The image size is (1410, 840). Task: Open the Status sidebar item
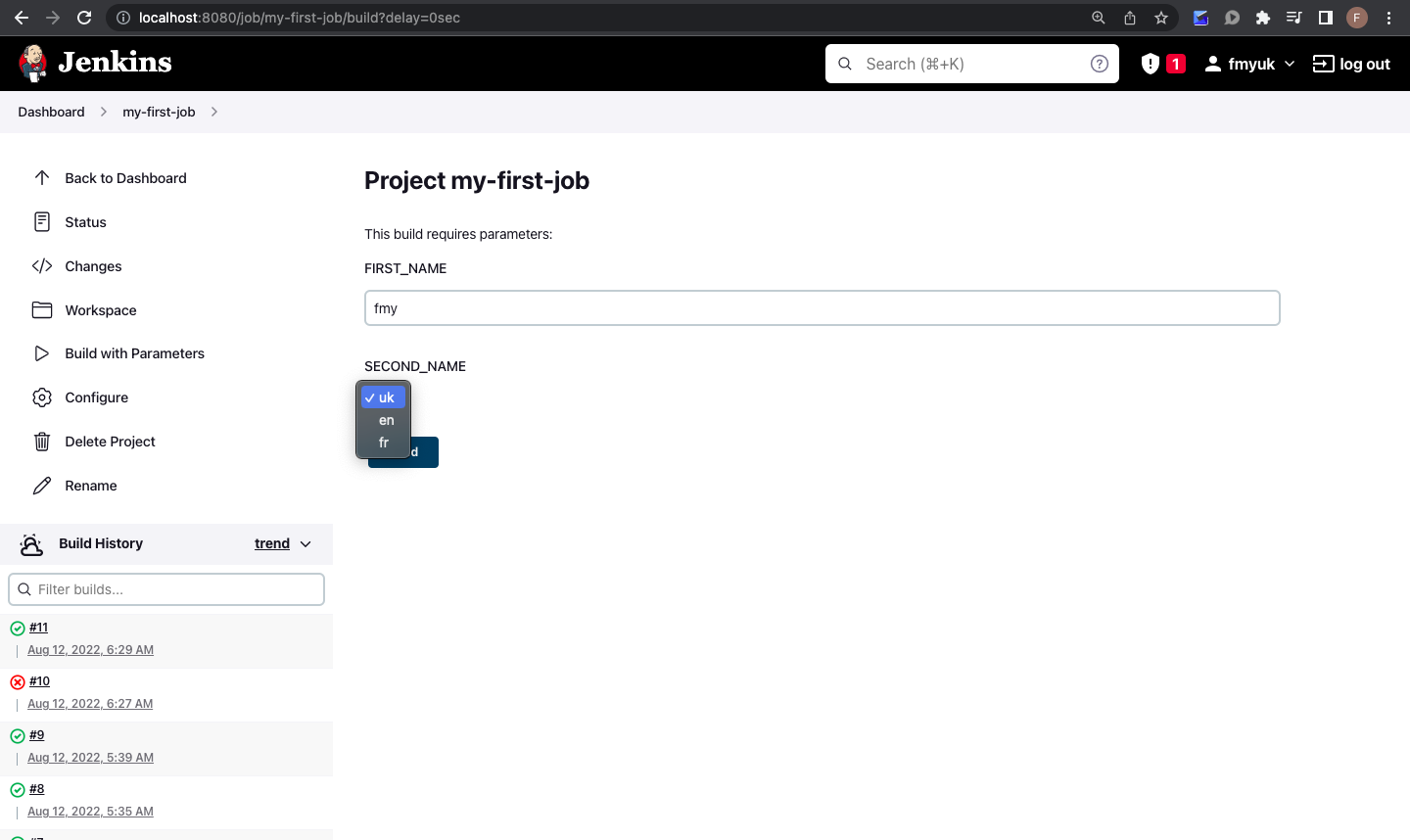click(85, 222)
